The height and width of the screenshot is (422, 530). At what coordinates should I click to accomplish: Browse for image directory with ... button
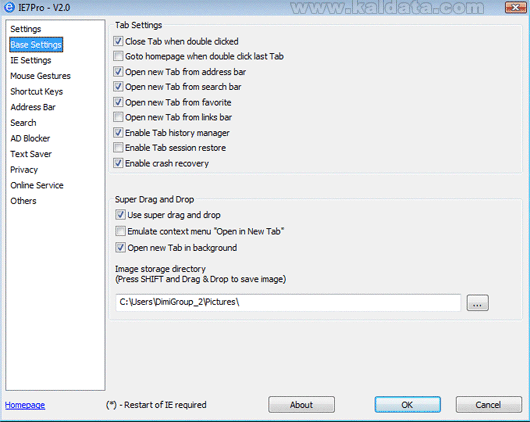(477, 303)
